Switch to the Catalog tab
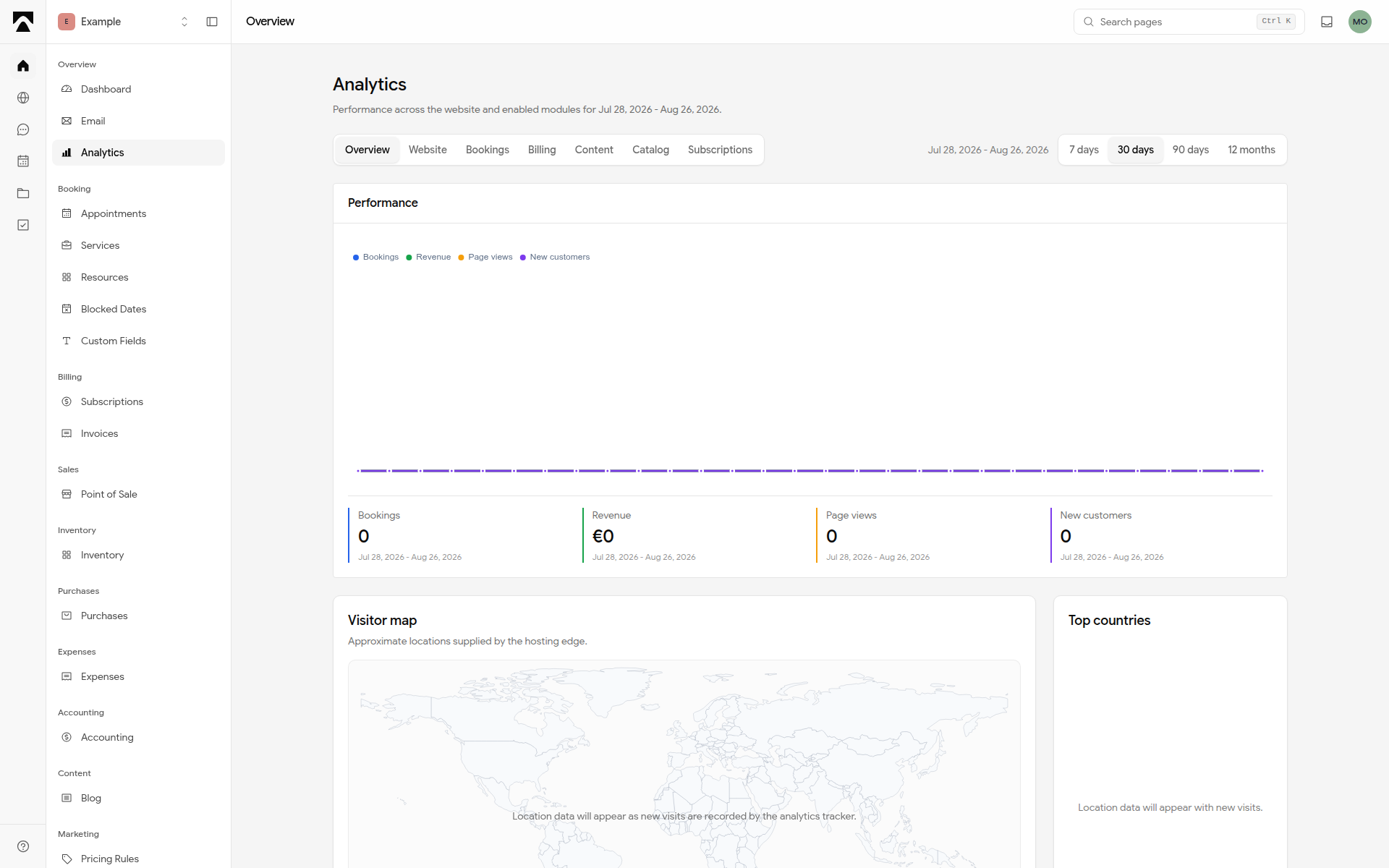The width and height of the screenshot is (1389, 868). [650, 150]
